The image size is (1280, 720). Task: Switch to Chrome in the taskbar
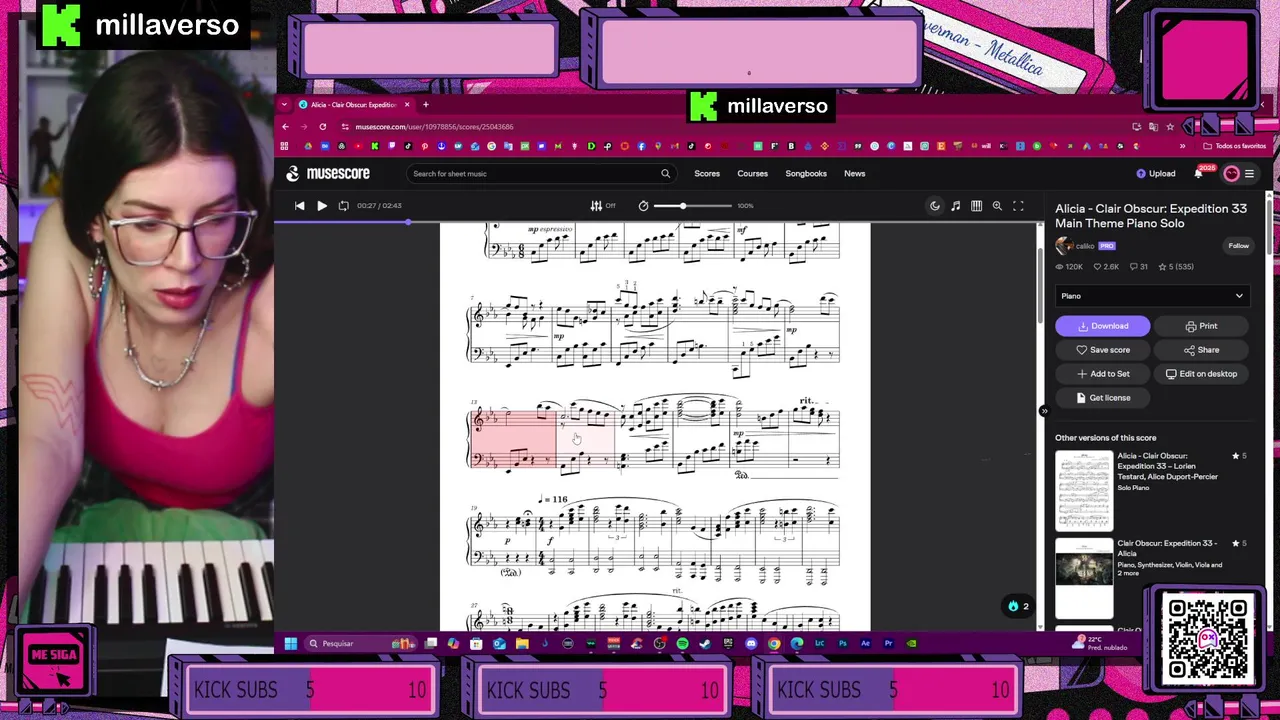click(x=774, y=643)
